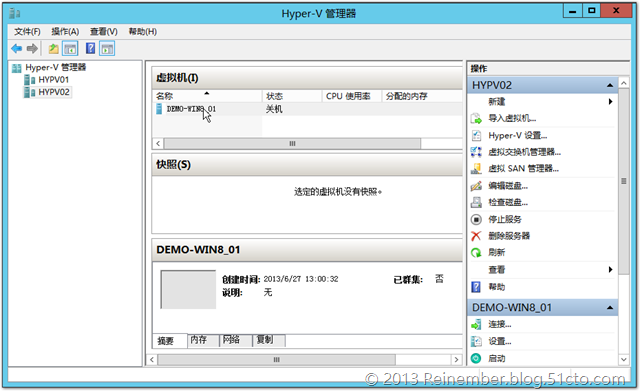Click the 停止服务 icon
Screen dimensions: 640x391
(x=476, y=220)
